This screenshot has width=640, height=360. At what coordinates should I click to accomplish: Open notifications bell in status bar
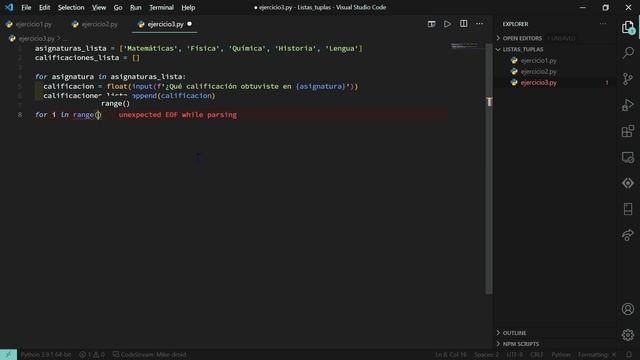coord(629,354)
